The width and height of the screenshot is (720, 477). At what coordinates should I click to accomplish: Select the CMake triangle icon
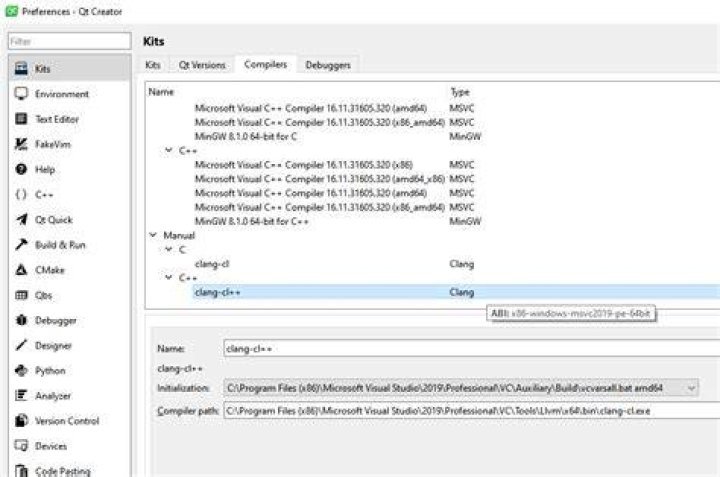click(x=21, y=270)
